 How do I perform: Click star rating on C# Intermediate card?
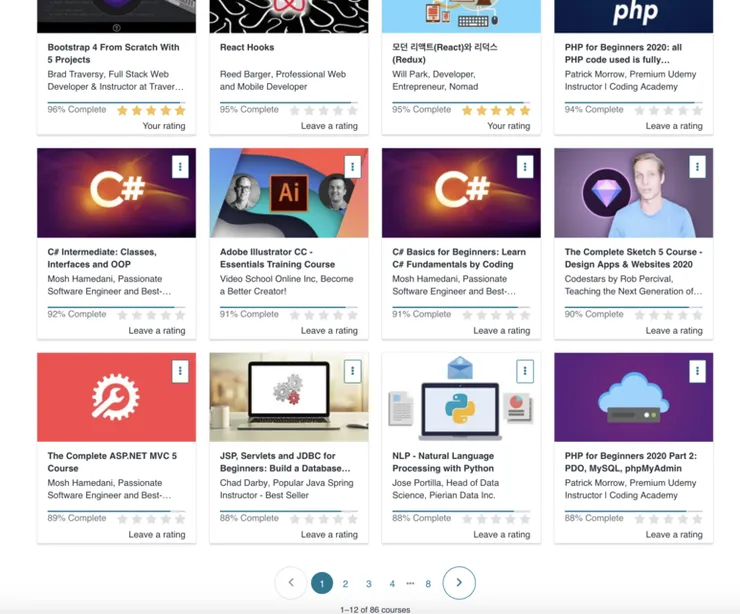(x=151, y=315)
